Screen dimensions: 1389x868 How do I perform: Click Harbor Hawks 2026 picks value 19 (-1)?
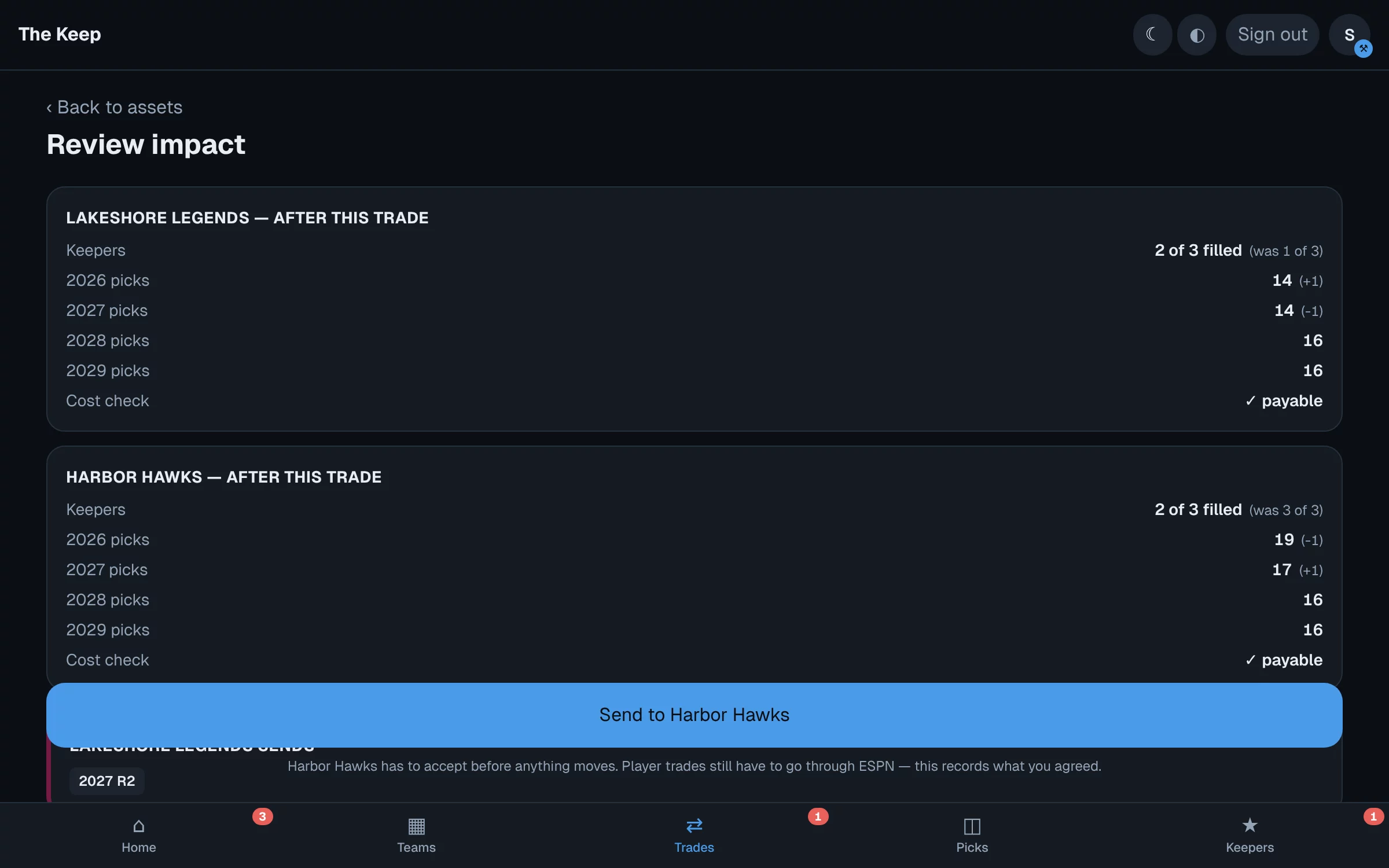1298,540
